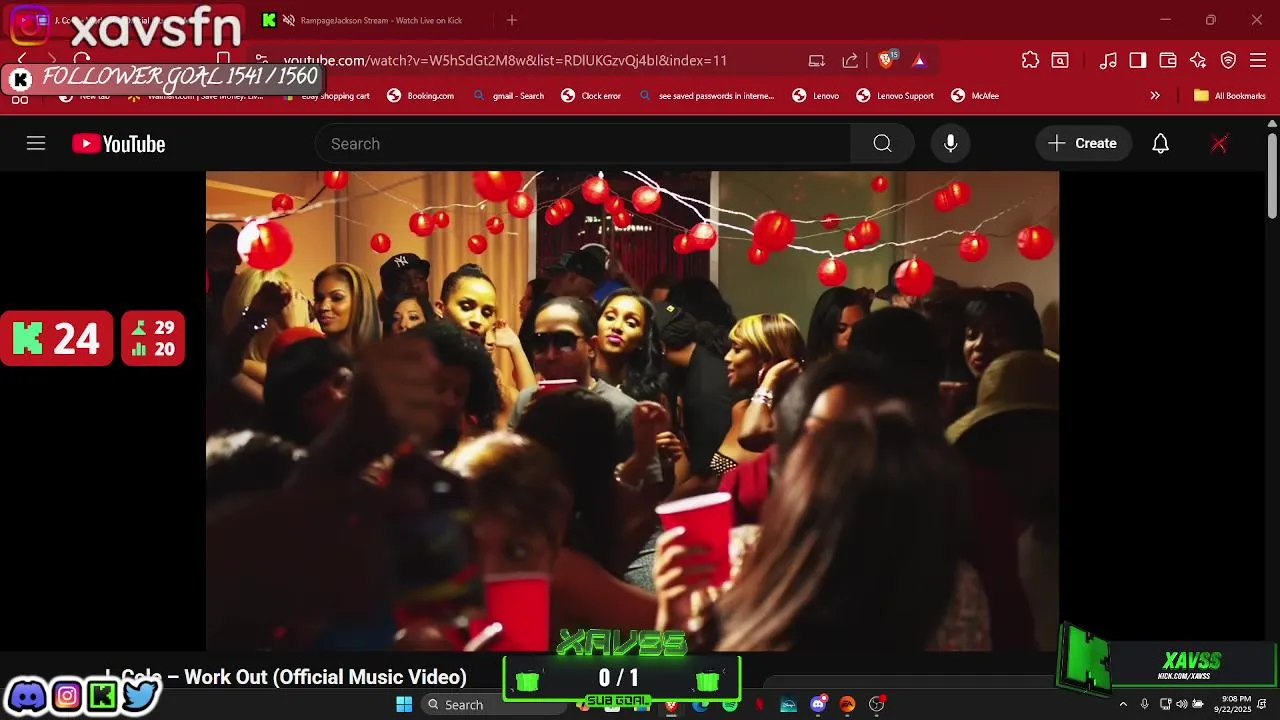Open the Lenovo bookmark
Image resolution: width=1280 pixels, height=720 pixels.
coord(816,96)
